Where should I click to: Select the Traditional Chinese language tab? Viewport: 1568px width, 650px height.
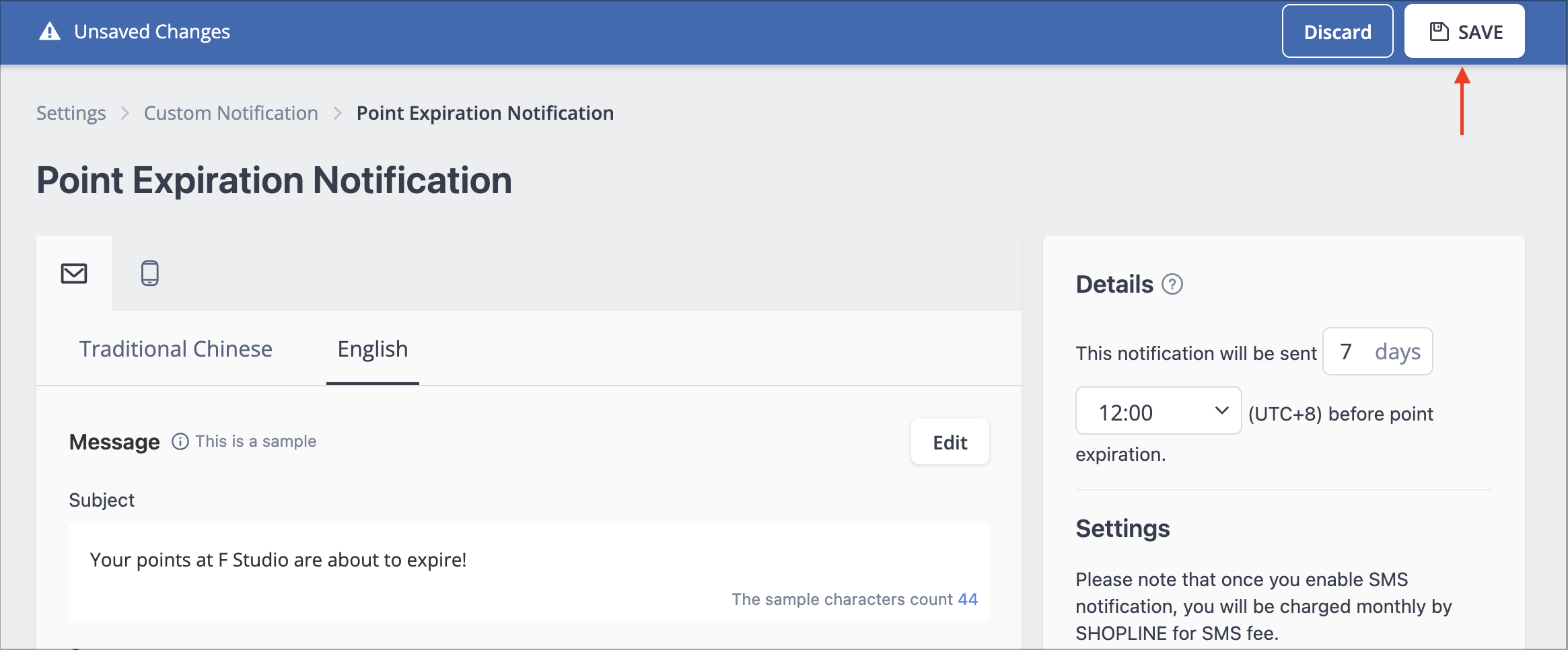[176, 349]
